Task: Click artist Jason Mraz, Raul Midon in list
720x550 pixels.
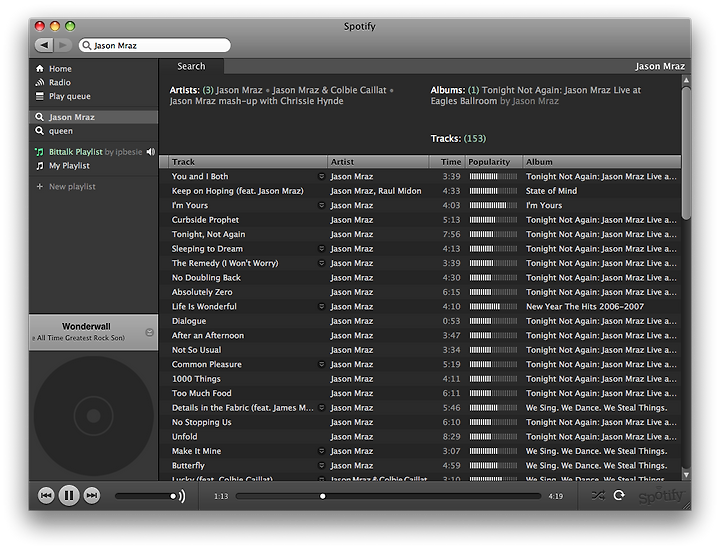Action: coord(376,191)
